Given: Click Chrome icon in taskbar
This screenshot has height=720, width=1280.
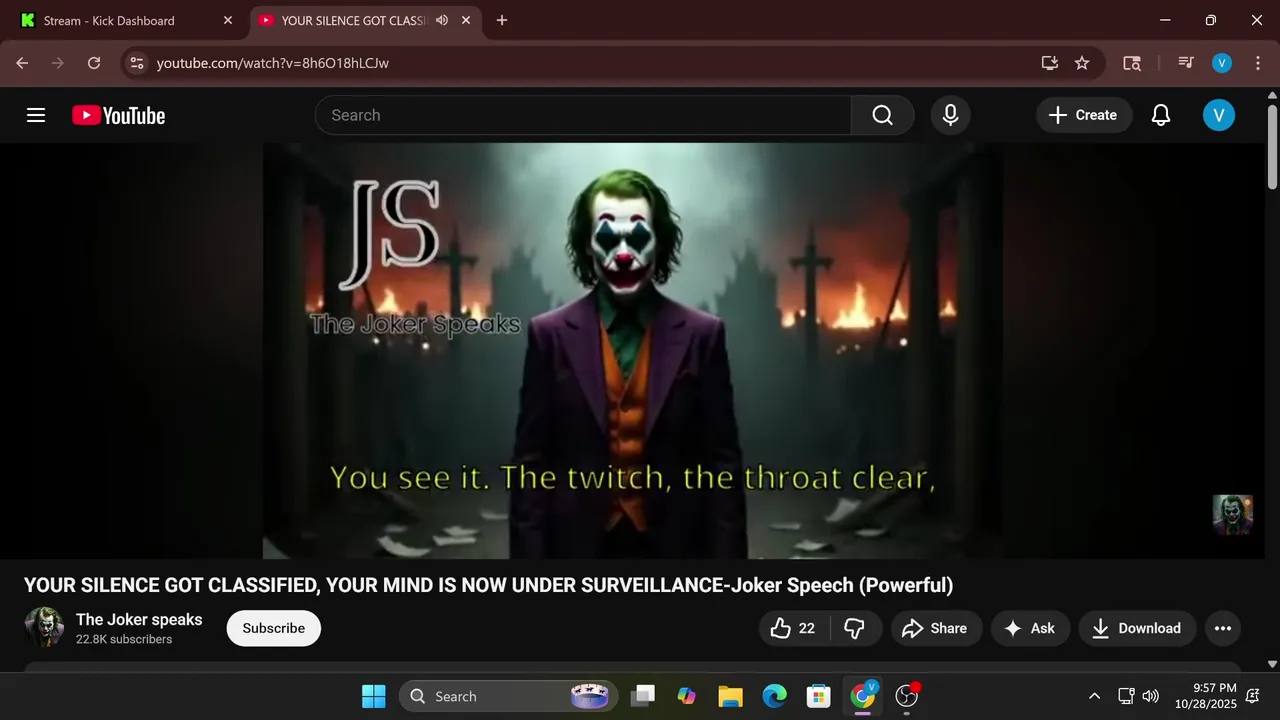Looking at the screenshot, I should (862, 696).
